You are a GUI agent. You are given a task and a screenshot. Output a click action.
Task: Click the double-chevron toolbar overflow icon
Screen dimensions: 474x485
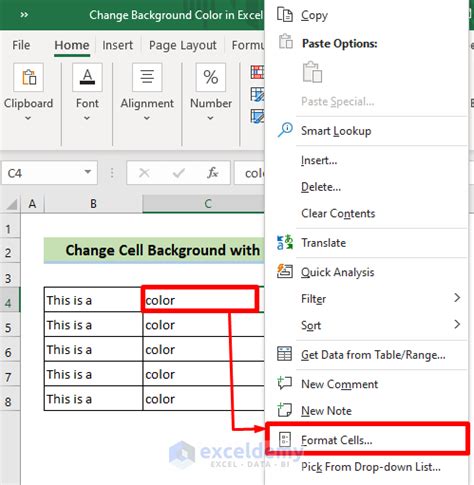[24, 15]
